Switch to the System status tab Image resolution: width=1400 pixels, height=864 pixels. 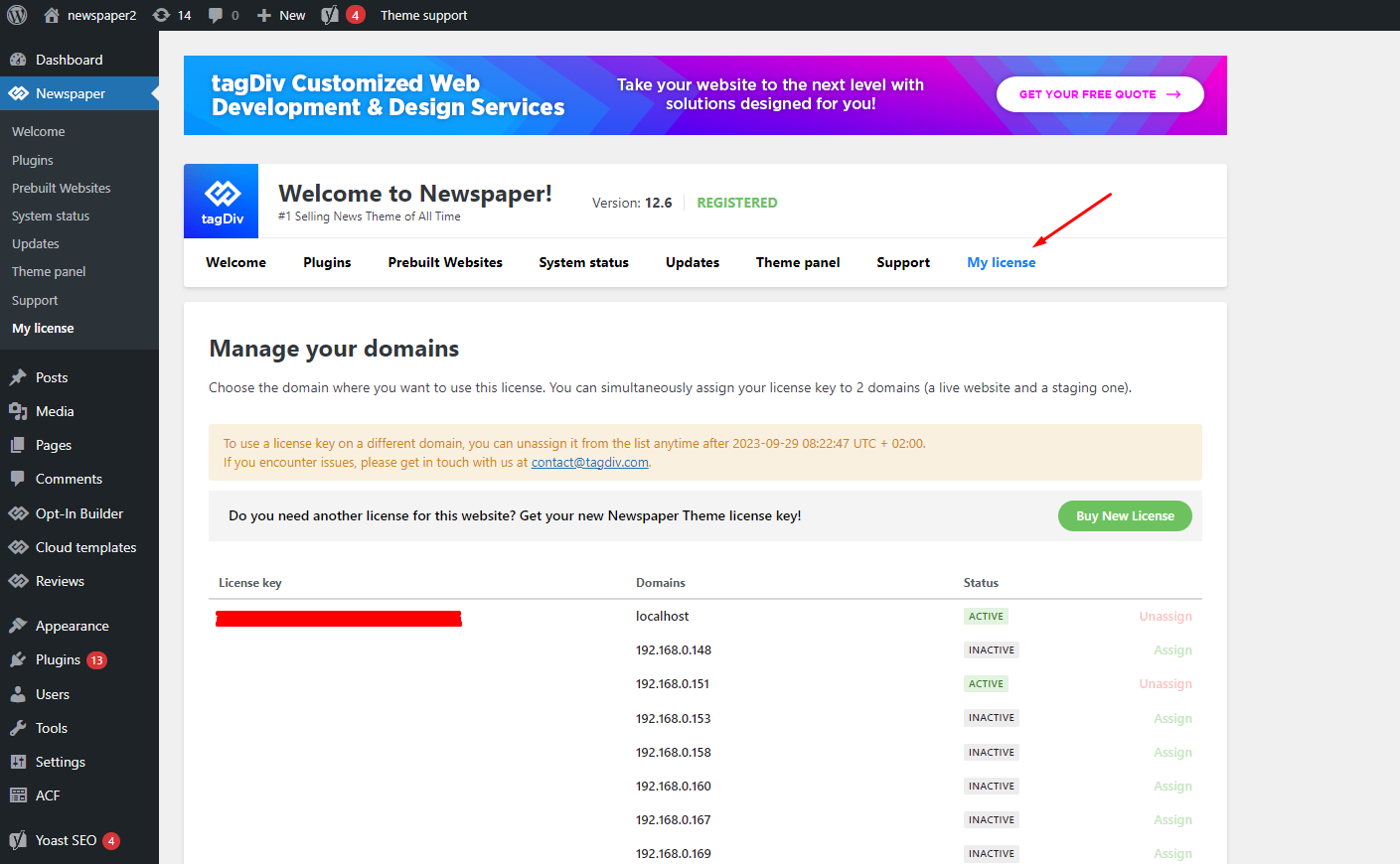tap(584, 262)
